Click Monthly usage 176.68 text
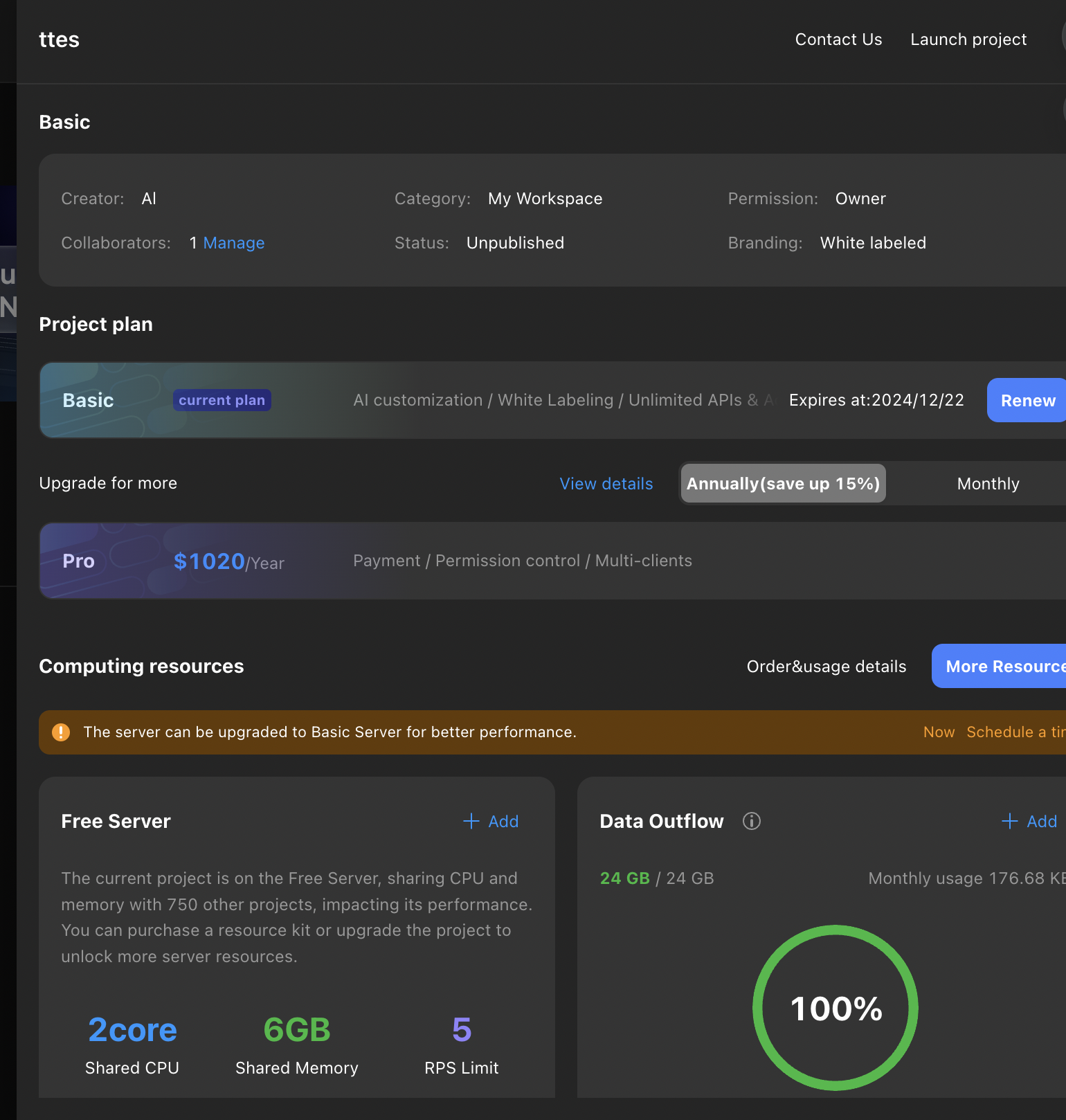1066x1120 pixels. pos(967,878)
